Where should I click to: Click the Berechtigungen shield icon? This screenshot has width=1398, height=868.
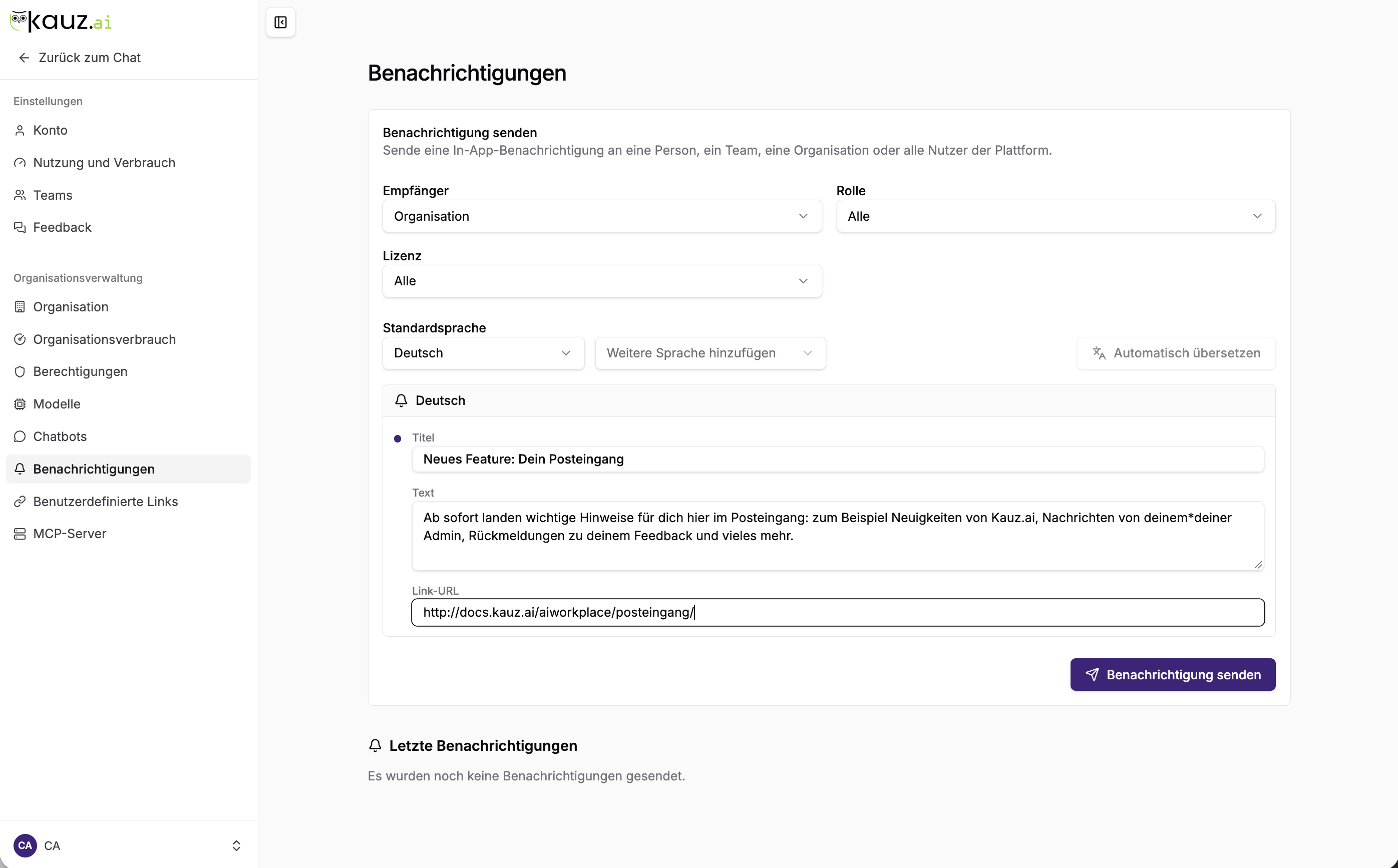20,372
